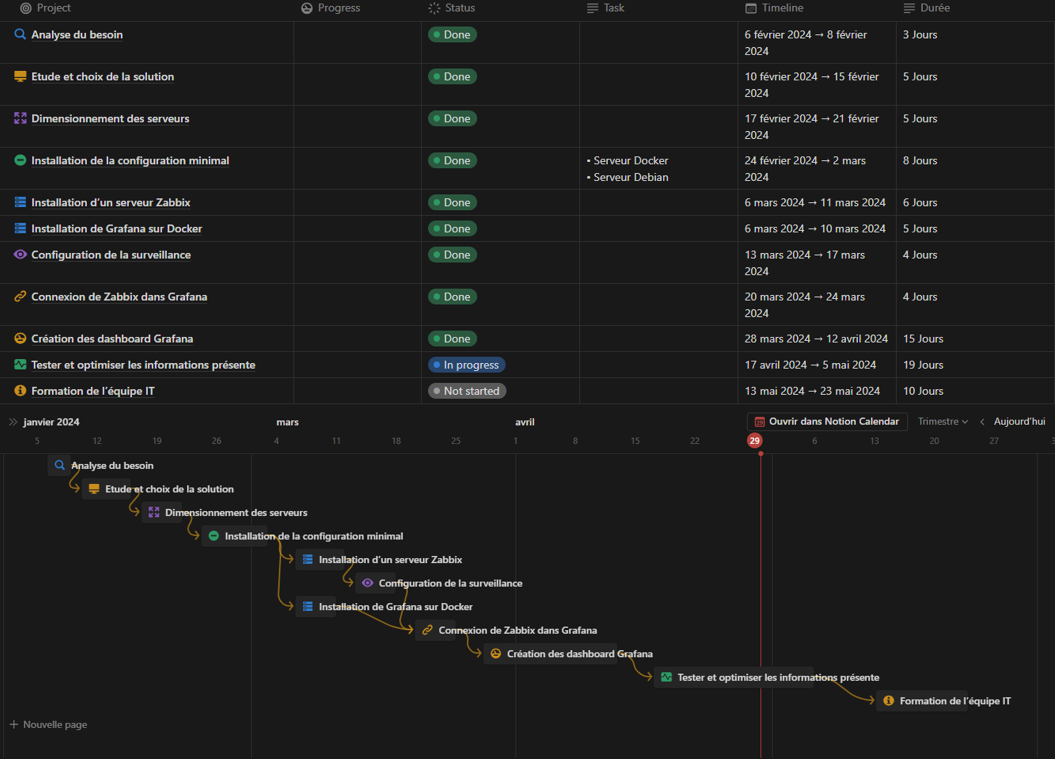Screen dimensions: 1055x759
Task: Click the red today marker 29
Action: 754,440
